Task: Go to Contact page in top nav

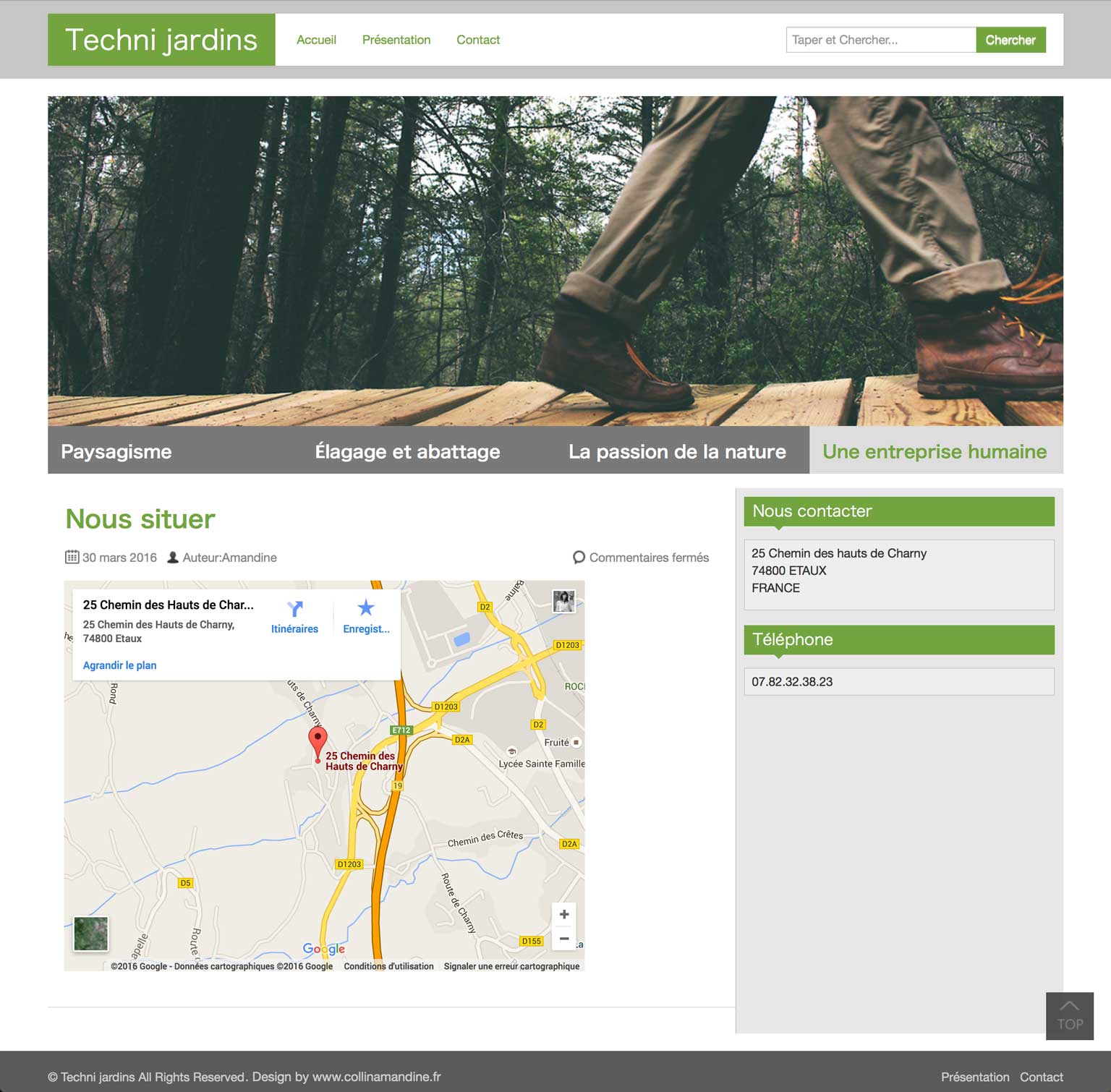Action: [478, 40]
